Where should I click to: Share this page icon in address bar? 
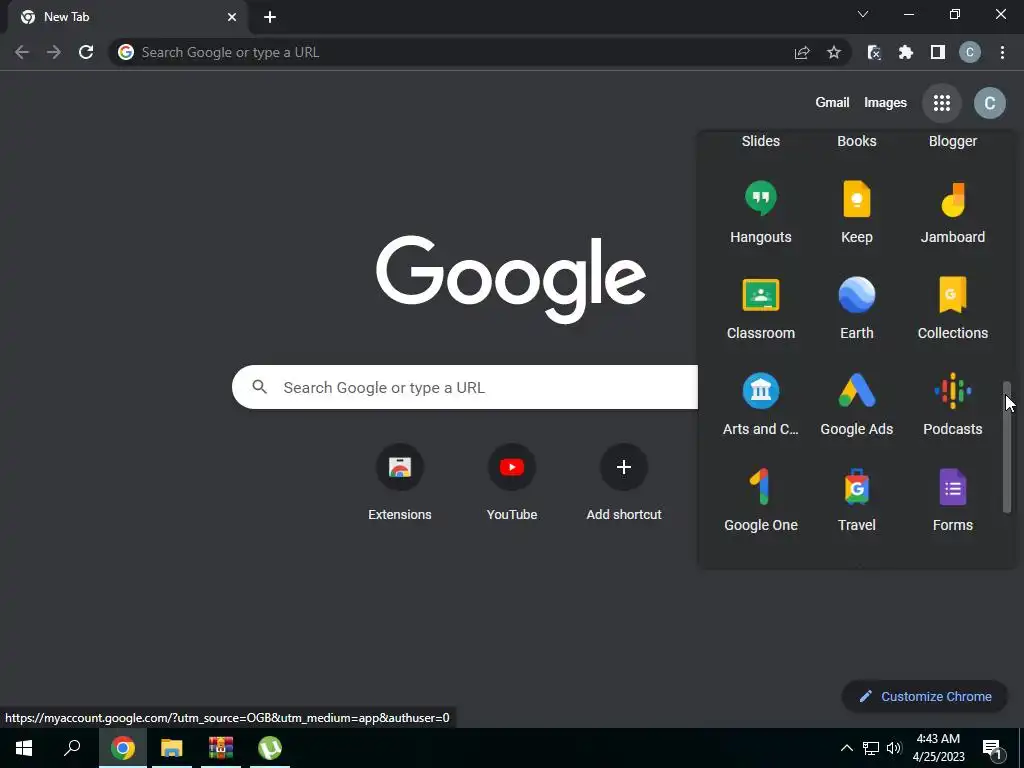(802, 52)
